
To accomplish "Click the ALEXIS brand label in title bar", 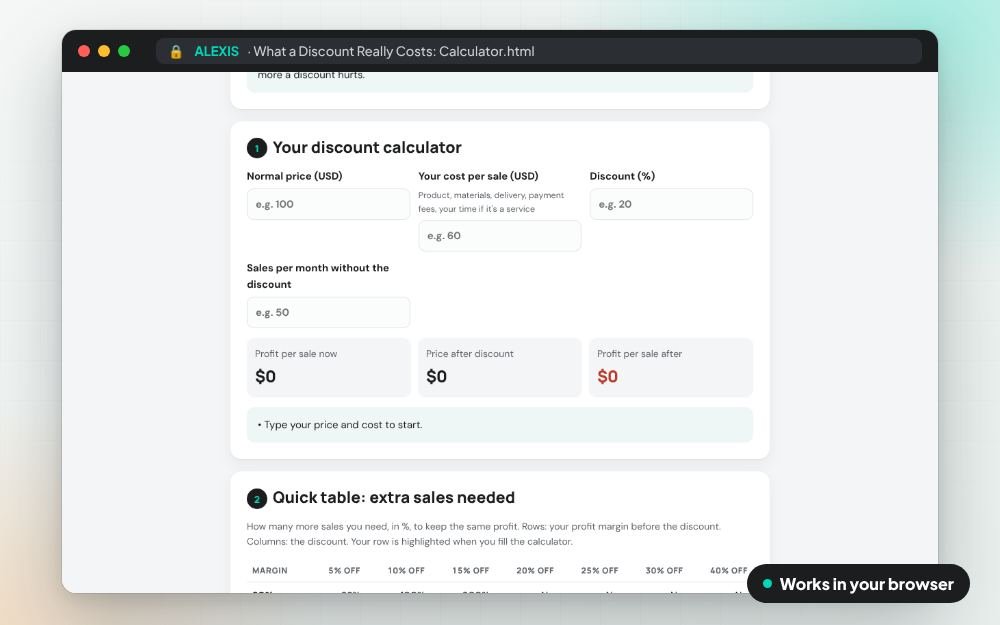I will click(x=216, y=52).
